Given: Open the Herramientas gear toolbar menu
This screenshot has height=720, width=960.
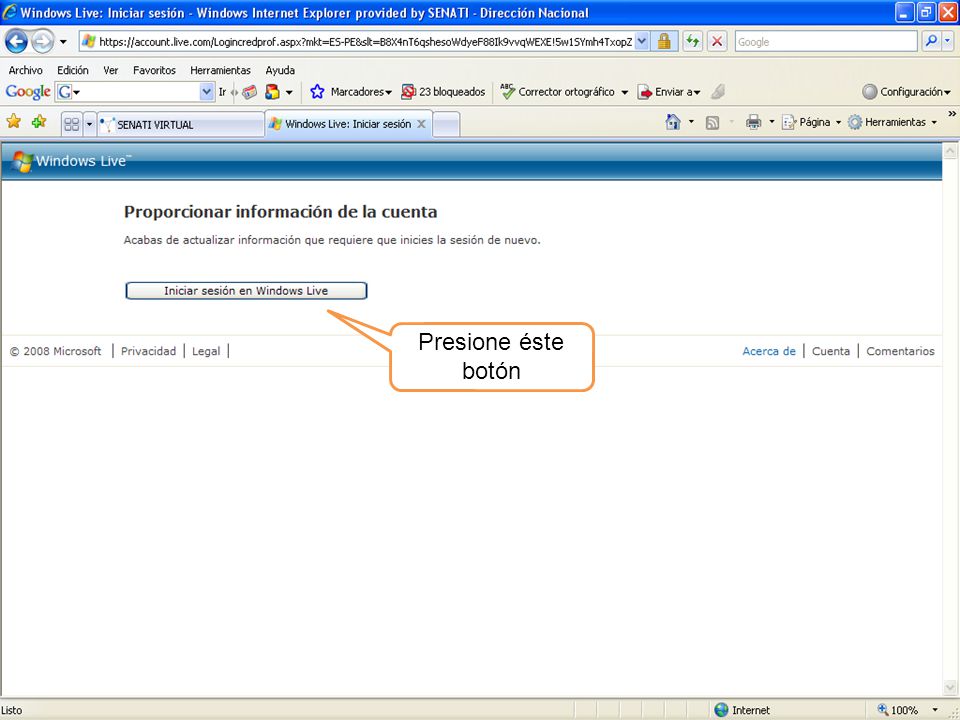Looking at the screenshot, I should click(892, 122).
